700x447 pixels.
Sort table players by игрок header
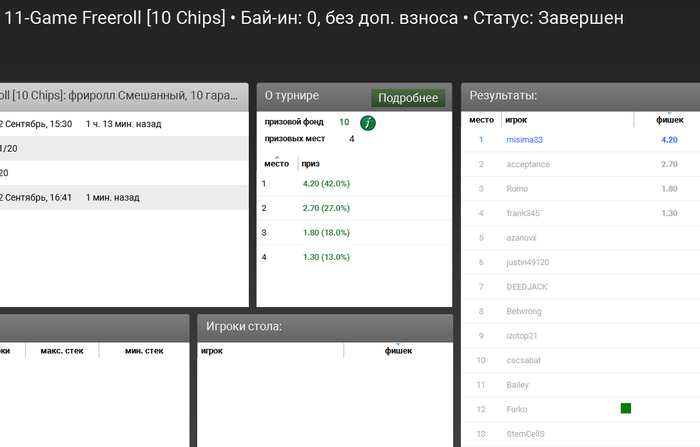point(212,351)
